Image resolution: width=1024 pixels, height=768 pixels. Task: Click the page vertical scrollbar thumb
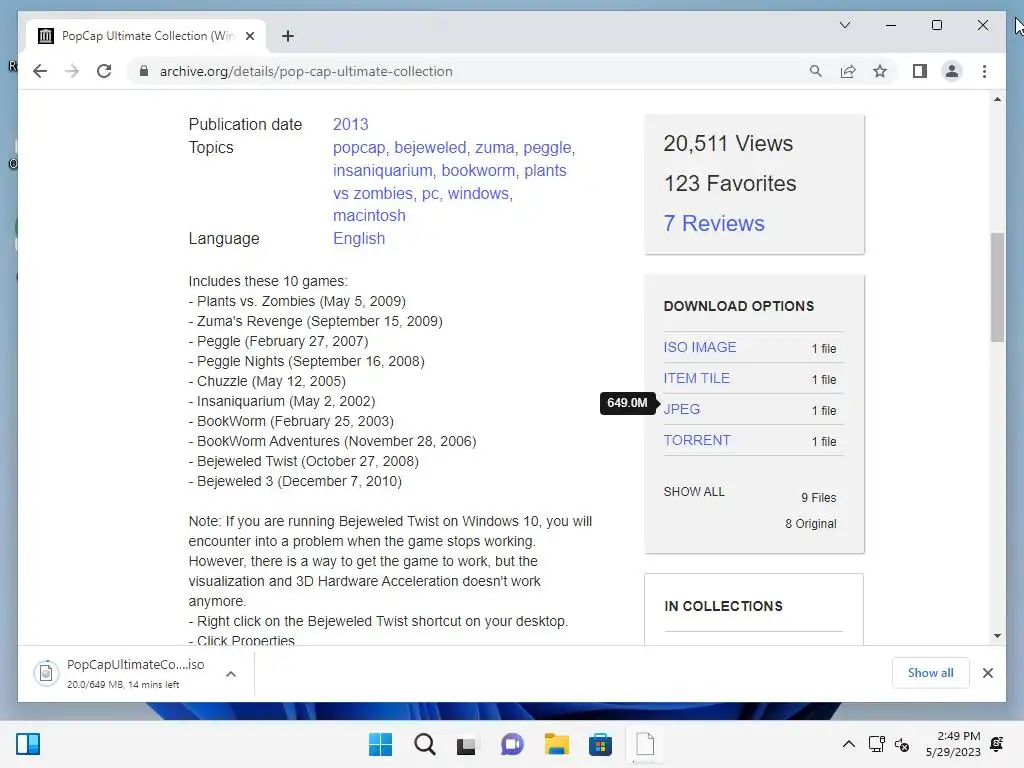(997, 287)
